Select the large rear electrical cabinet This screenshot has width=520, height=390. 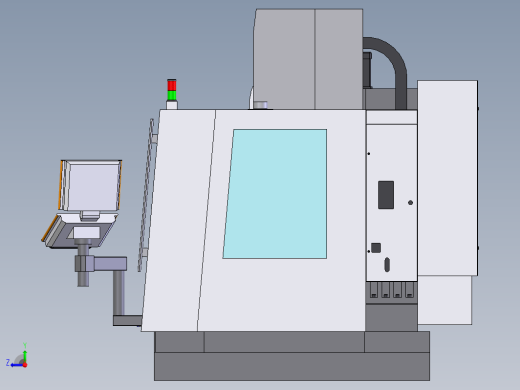coord(448,178)
